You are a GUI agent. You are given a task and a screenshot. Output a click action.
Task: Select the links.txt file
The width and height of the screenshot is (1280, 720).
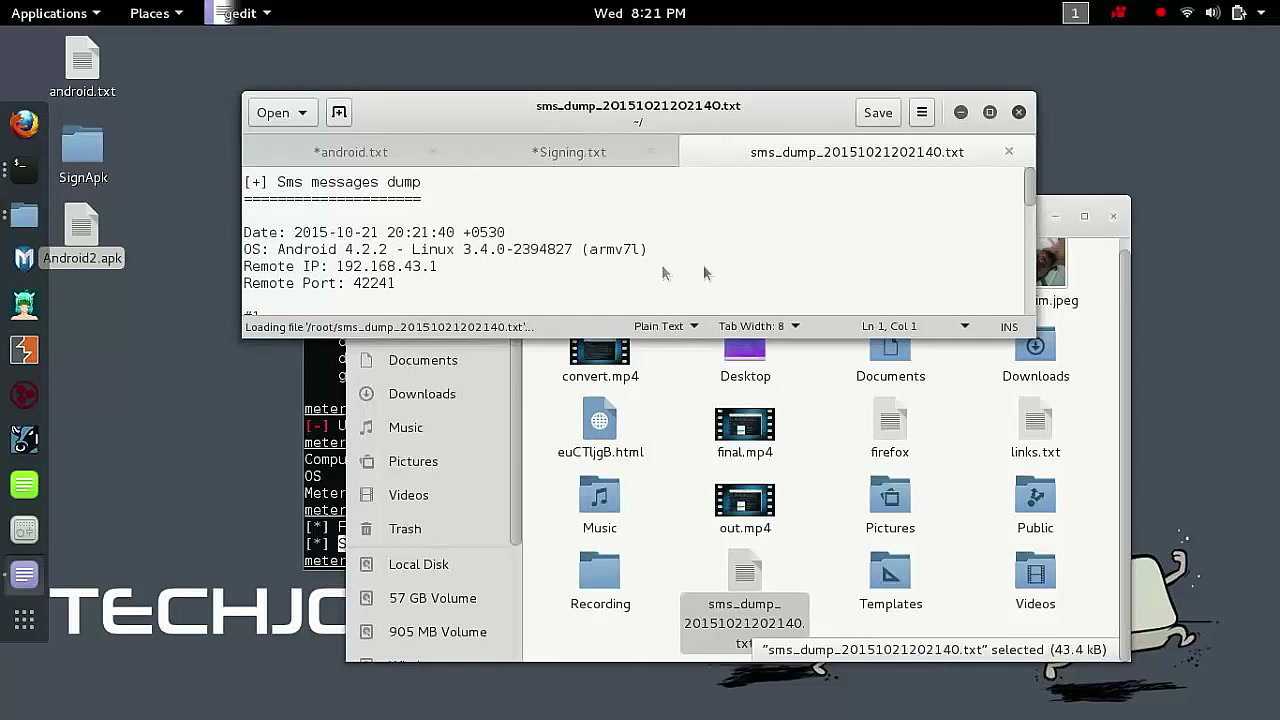pos(1035,429)
